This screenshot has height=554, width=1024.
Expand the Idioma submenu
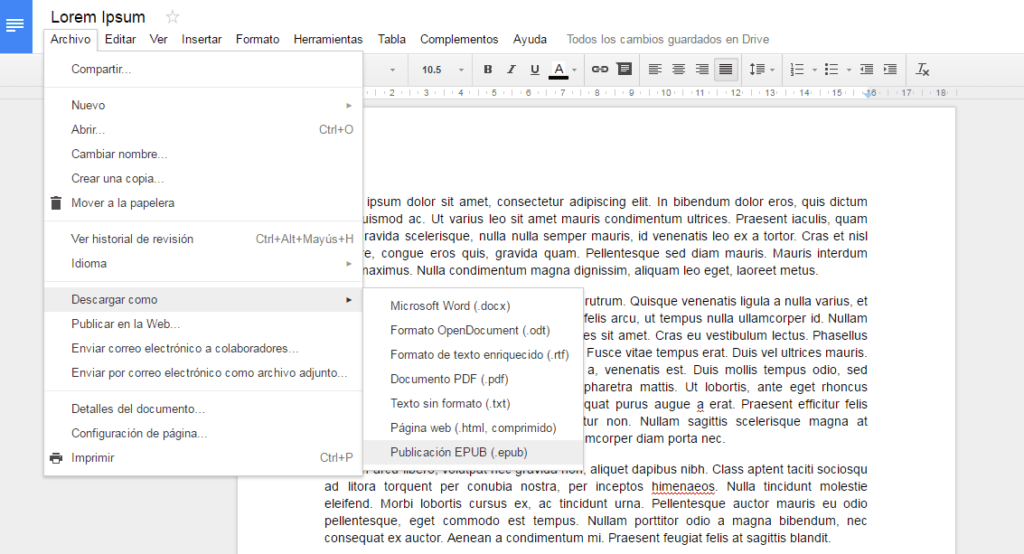203,263
